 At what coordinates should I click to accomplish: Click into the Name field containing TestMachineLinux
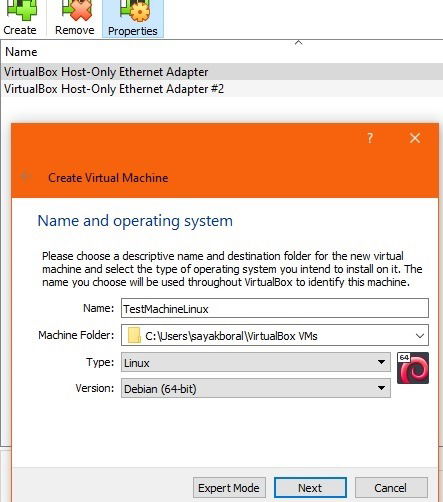click(275, 308)
